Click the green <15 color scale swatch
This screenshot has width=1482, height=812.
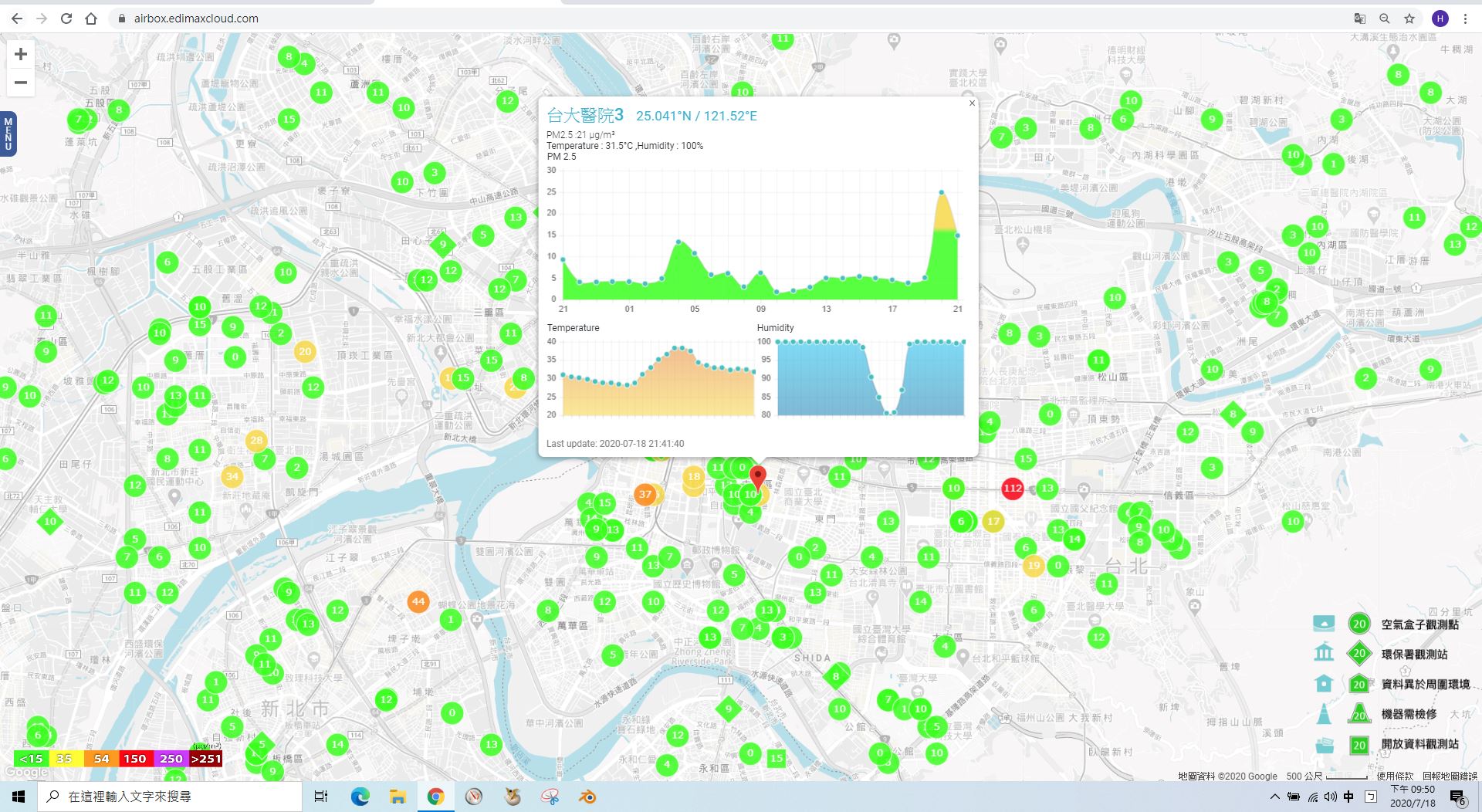[31, 759]
